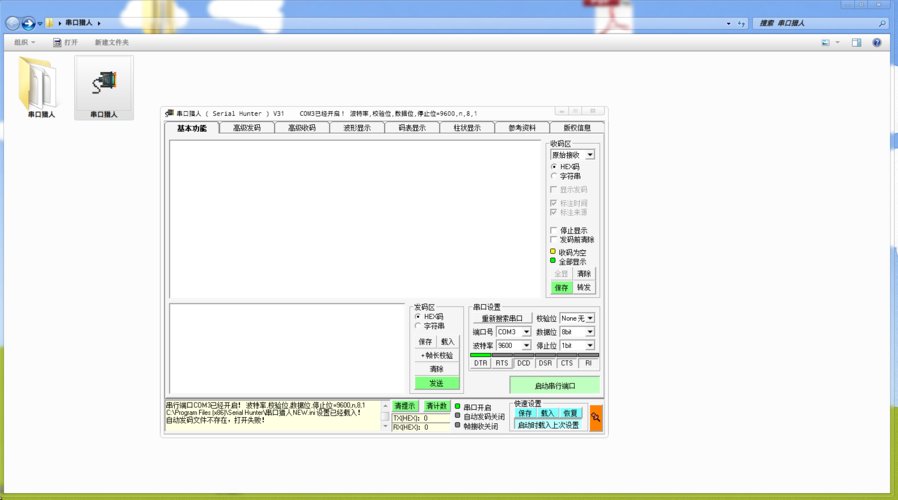Switch to the 高级收码 tab
898x500 pixels.
pos(302,128)
